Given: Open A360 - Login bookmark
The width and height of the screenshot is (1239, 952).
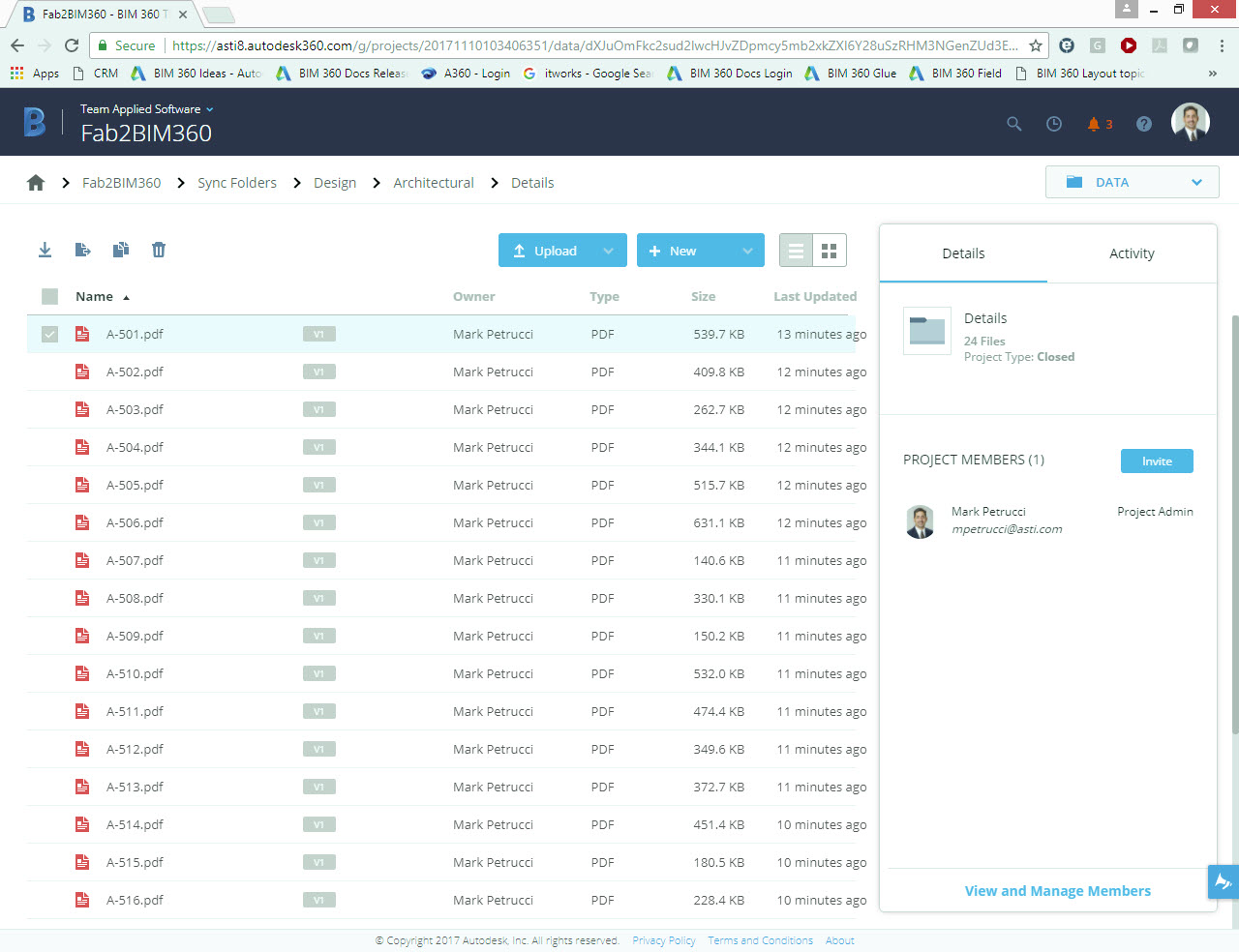Looking at the screenshot, I should coord(466,74).
